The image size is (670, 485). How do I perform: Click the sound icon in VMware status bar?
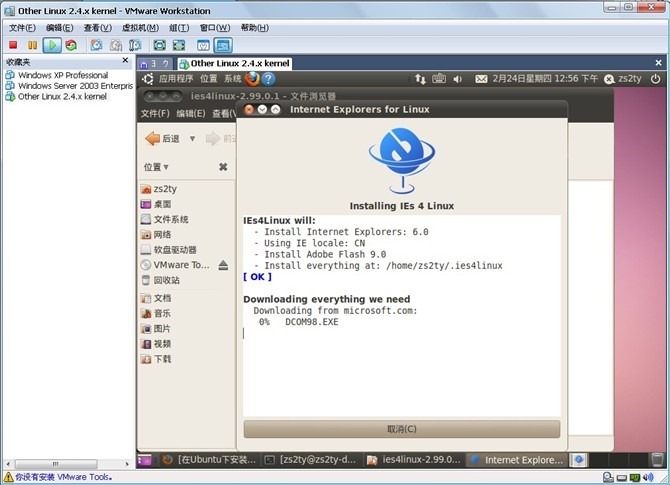(x=648, y=477)
